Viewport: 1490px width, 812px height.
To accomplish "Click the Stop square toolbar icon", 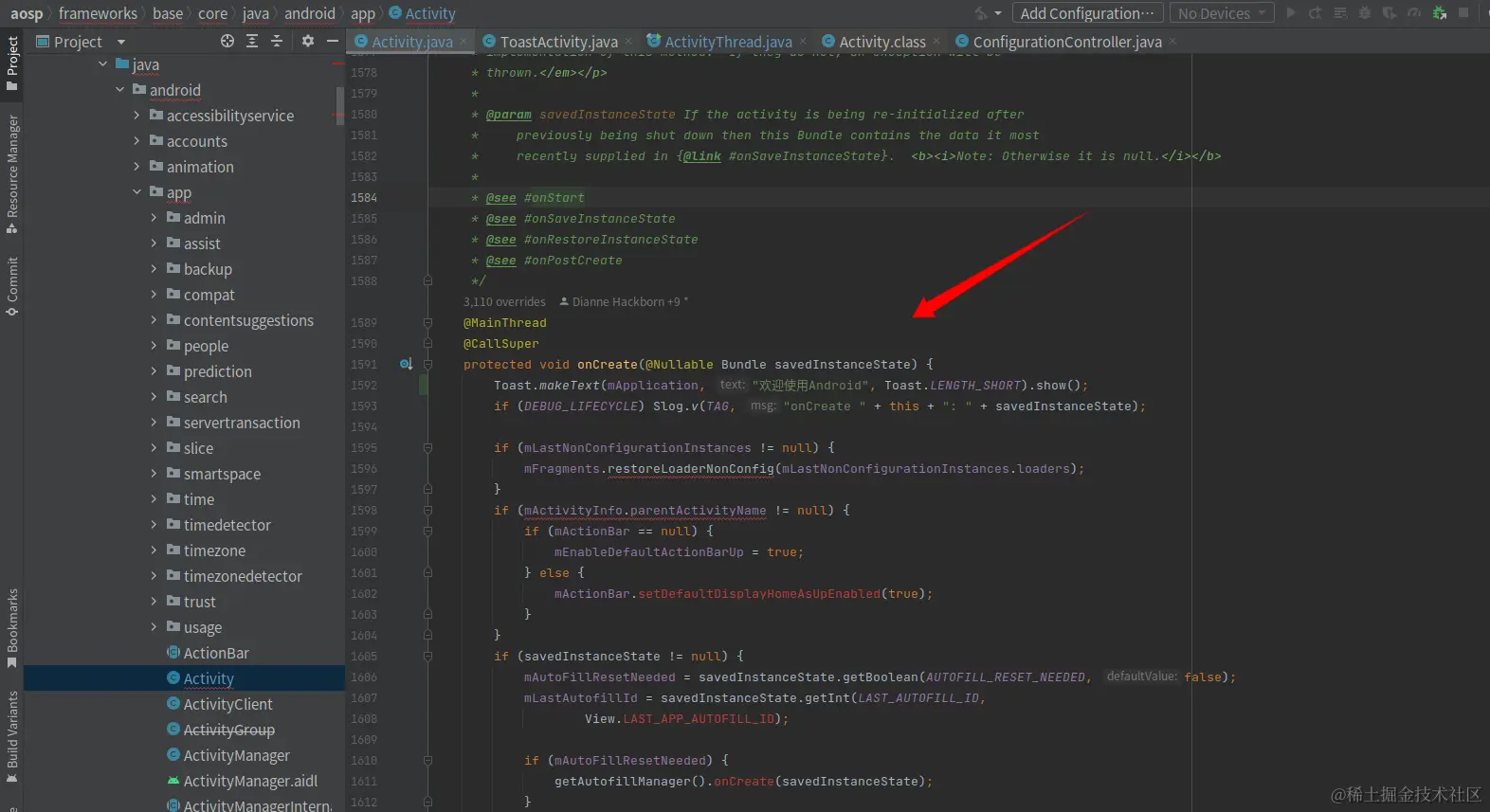I will pyautogui.click(x=1464, y=13).
